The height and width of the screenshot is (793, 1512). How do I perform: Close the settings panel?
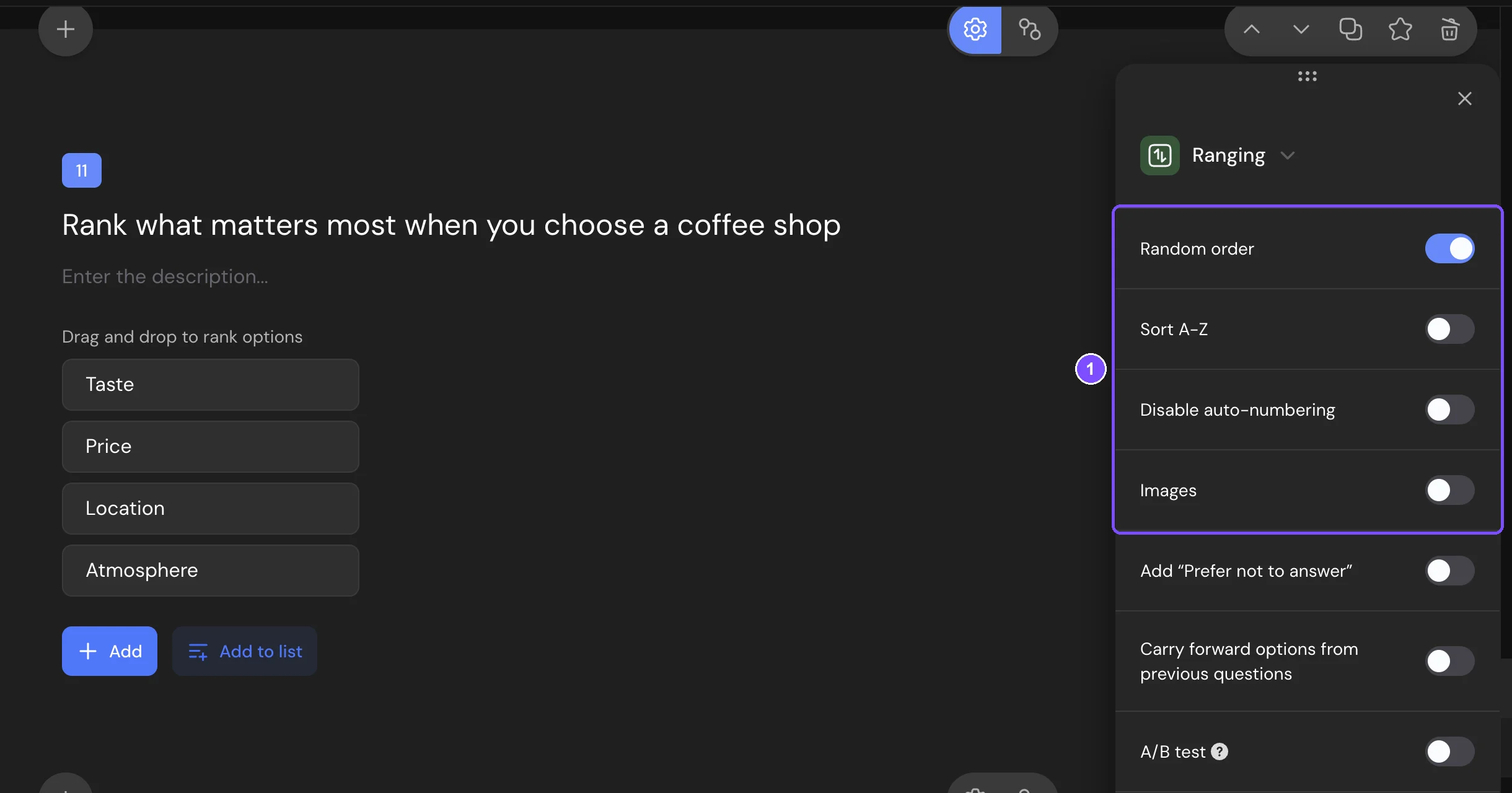[x=1465, y=99]
